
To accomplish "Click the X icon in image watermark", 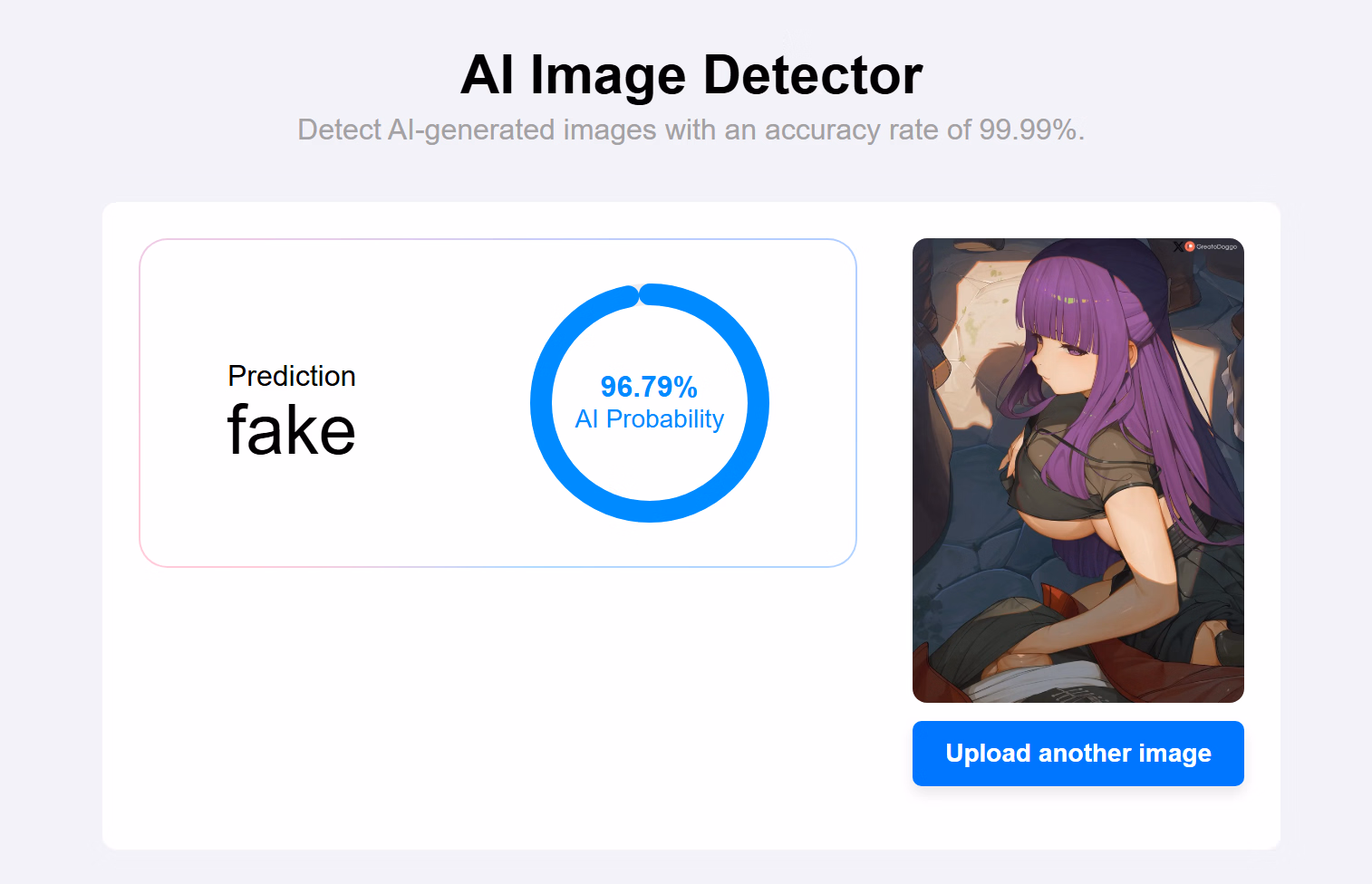I will pos(1178,246).
